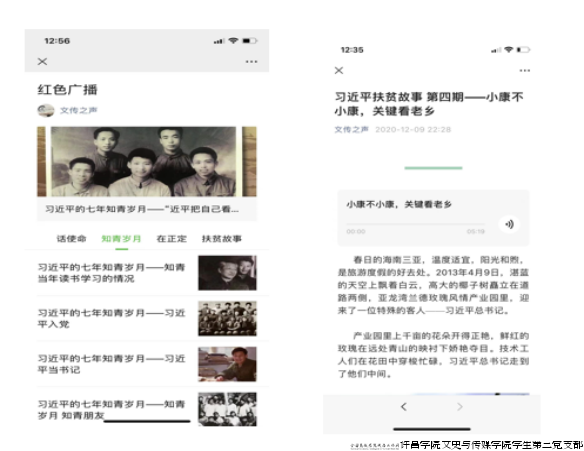Open the three-dot menu on the article page
Viewport: 584px width, 451px height.
pos(525,70)
